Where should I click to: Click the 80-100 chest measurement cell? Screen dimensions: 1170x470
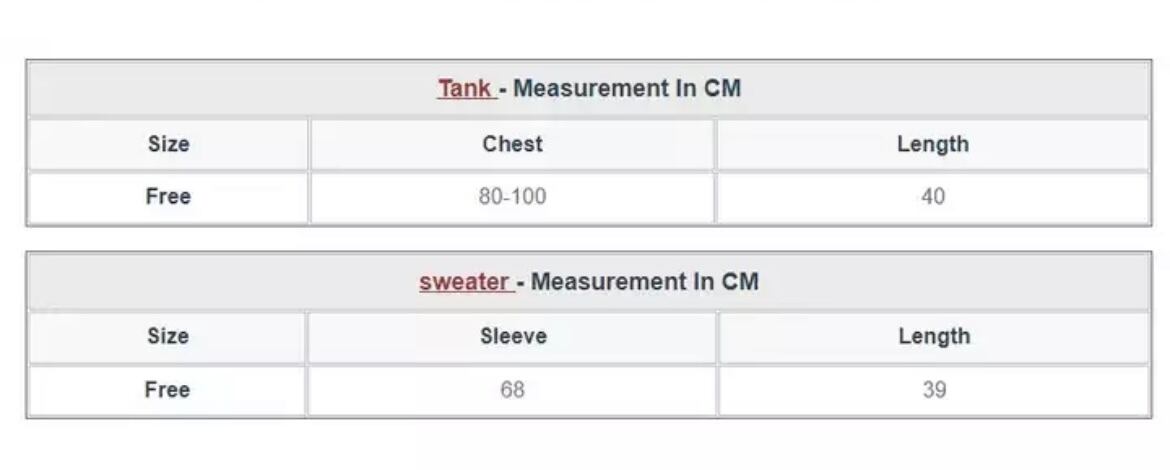click(x=512, y=197)
